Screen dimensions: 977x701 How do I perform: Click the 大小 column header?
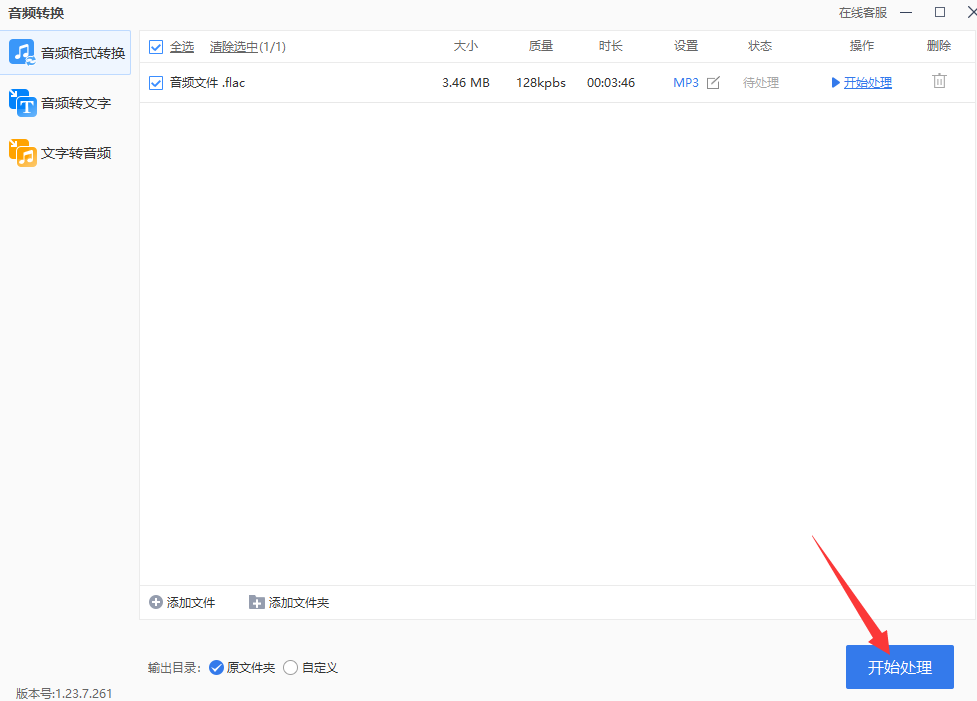coord(465,45)
